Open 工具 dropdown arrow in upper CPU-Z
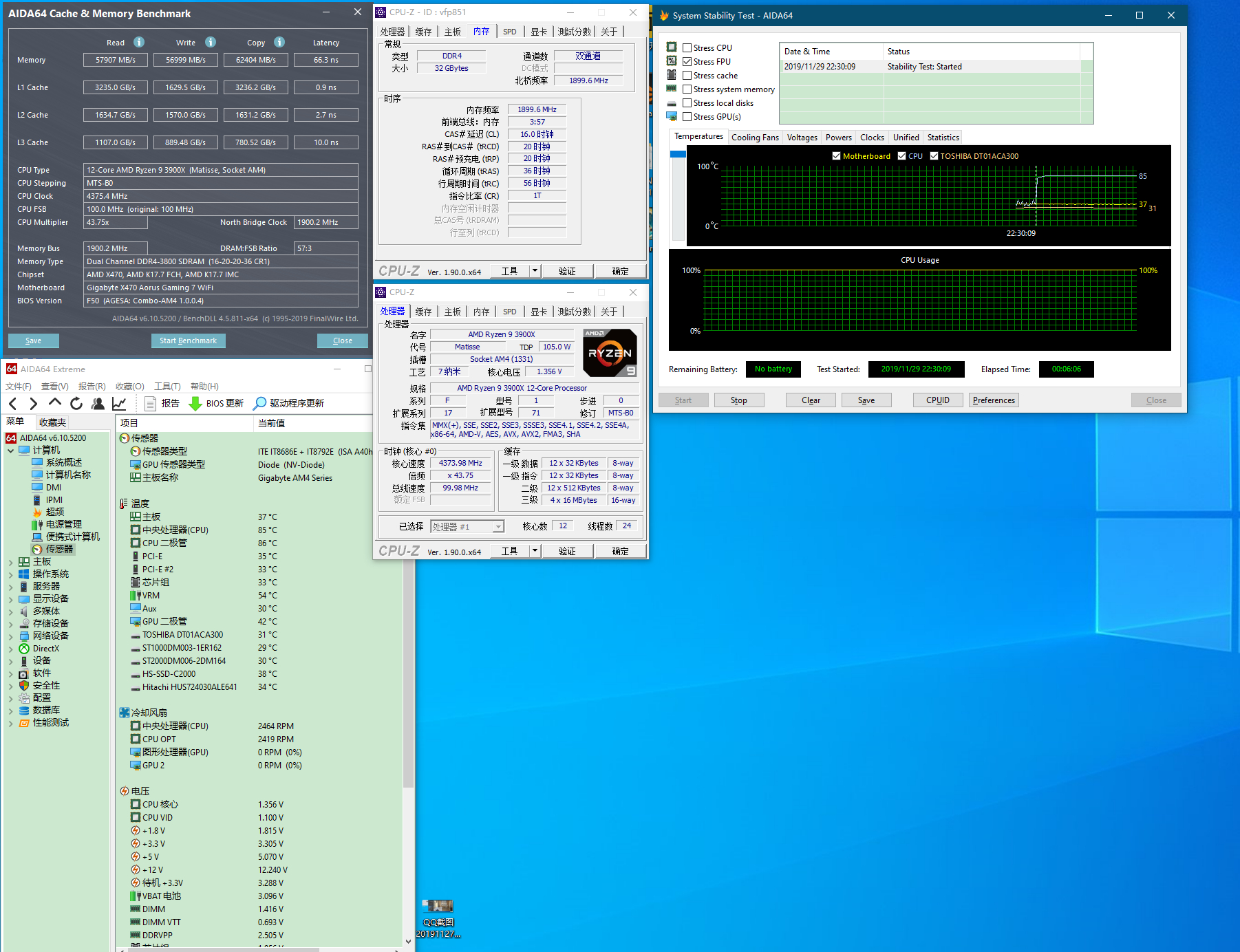 (x=535, y=271)
